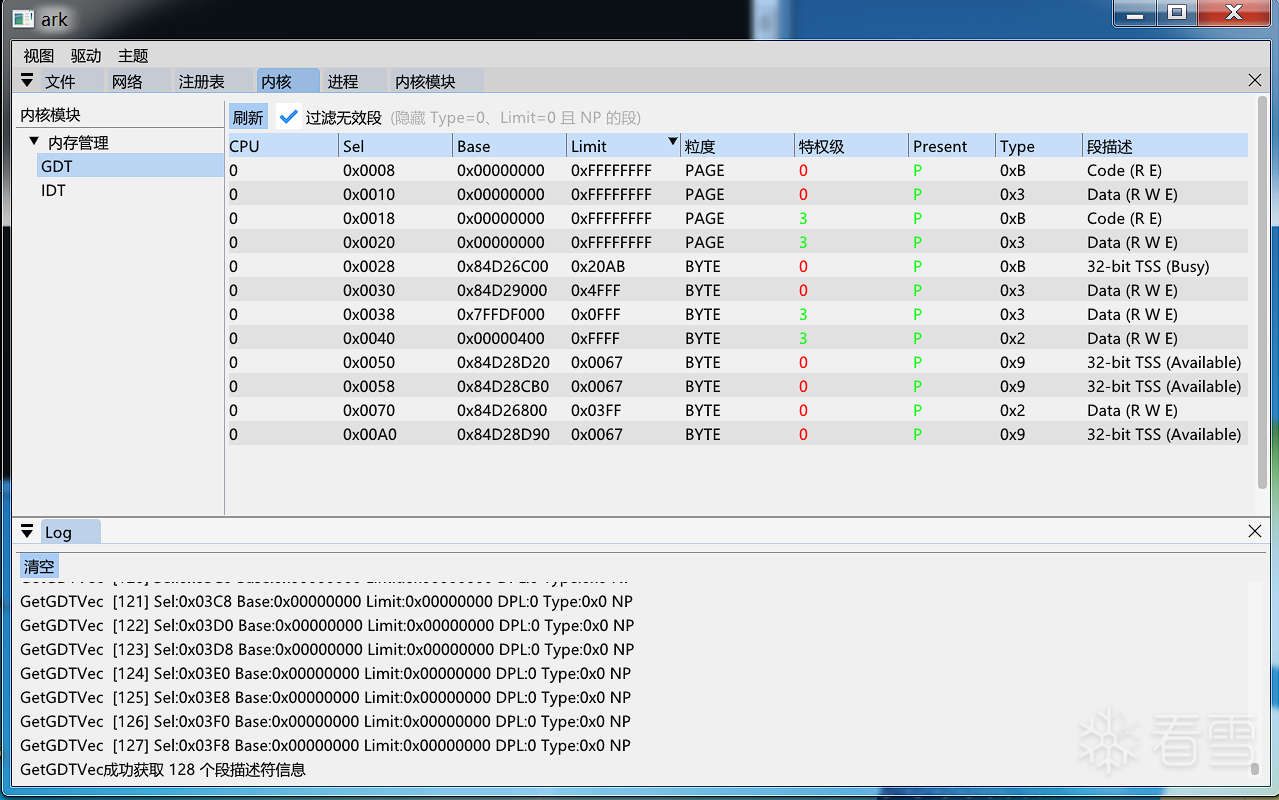Screen dimensions: 1279x800
Task: Click Base value 0x84D26C00
Action: (x=503, y=266)
